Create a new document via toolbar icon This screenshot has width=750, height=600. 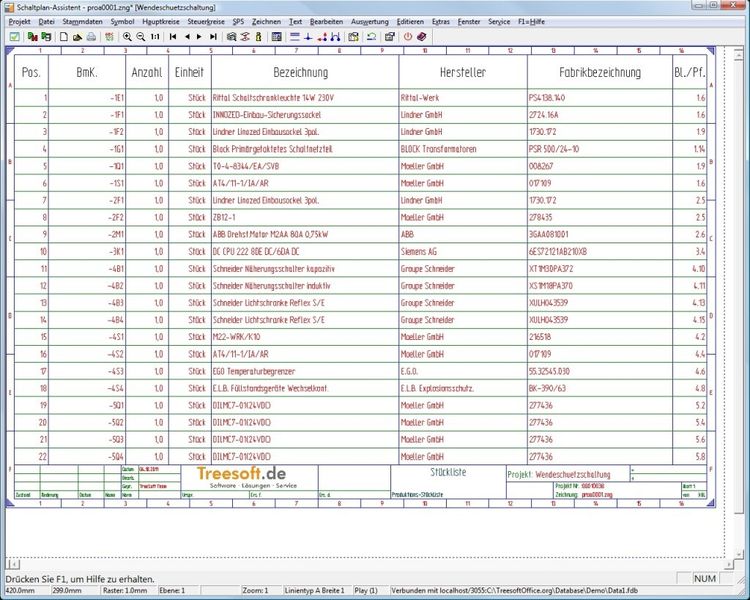pyautogui.click(x=63, y=36)
